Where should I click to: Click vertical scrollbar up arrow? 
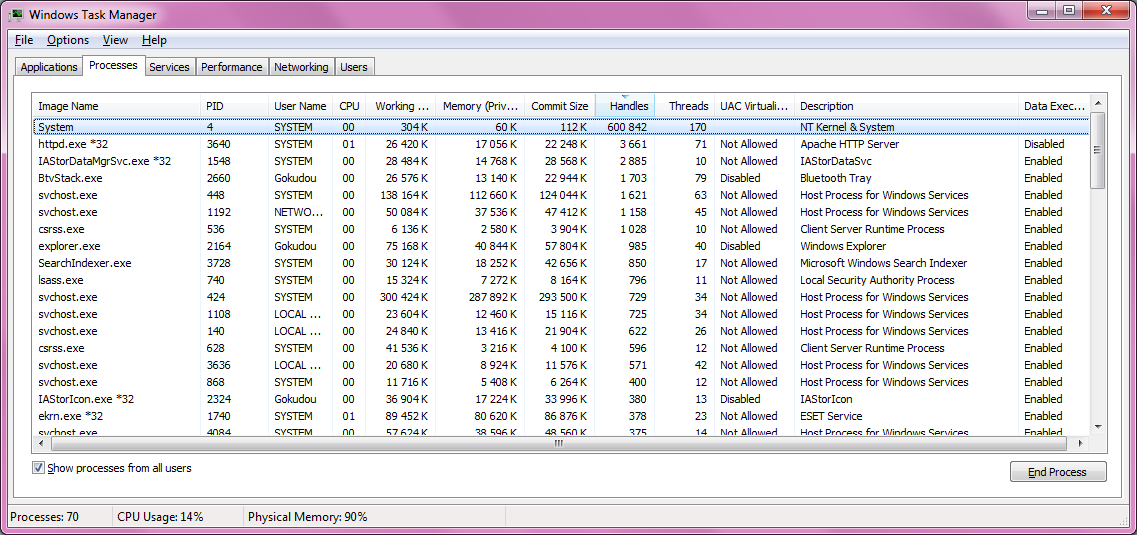tap(1098, 102)
